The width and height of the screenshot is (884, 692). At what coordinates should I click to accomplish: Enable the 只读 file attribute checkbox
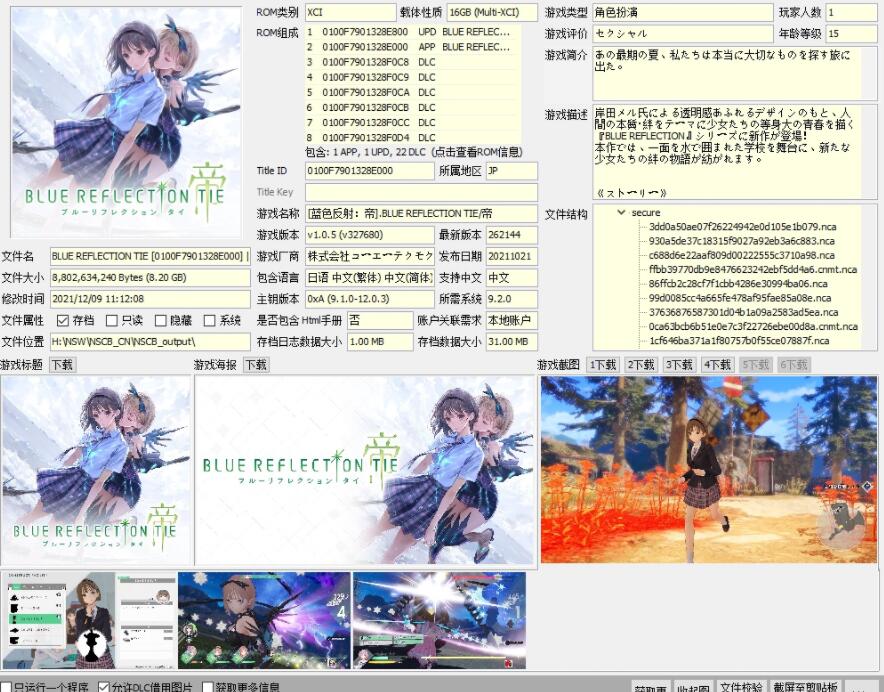tap(112, 320)
